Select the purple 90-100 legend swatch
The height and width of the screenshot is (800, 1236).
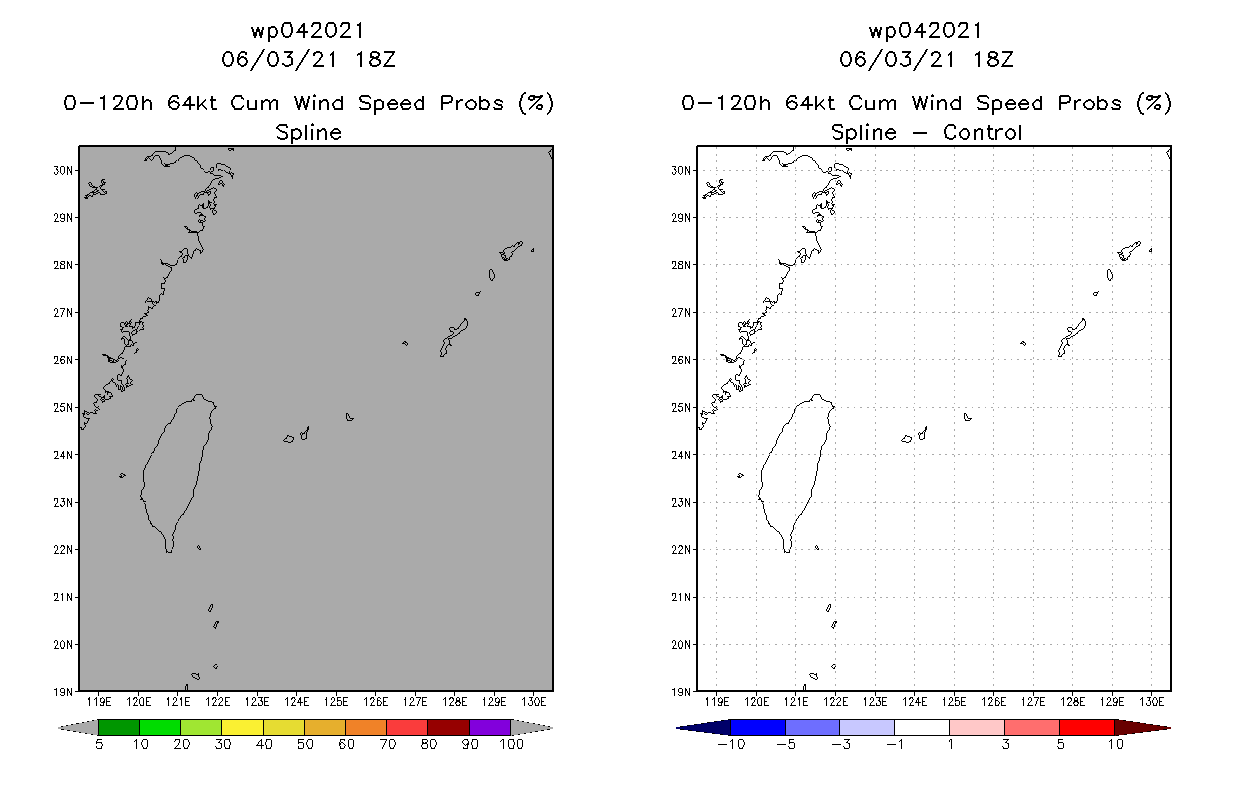coord(490,727)
